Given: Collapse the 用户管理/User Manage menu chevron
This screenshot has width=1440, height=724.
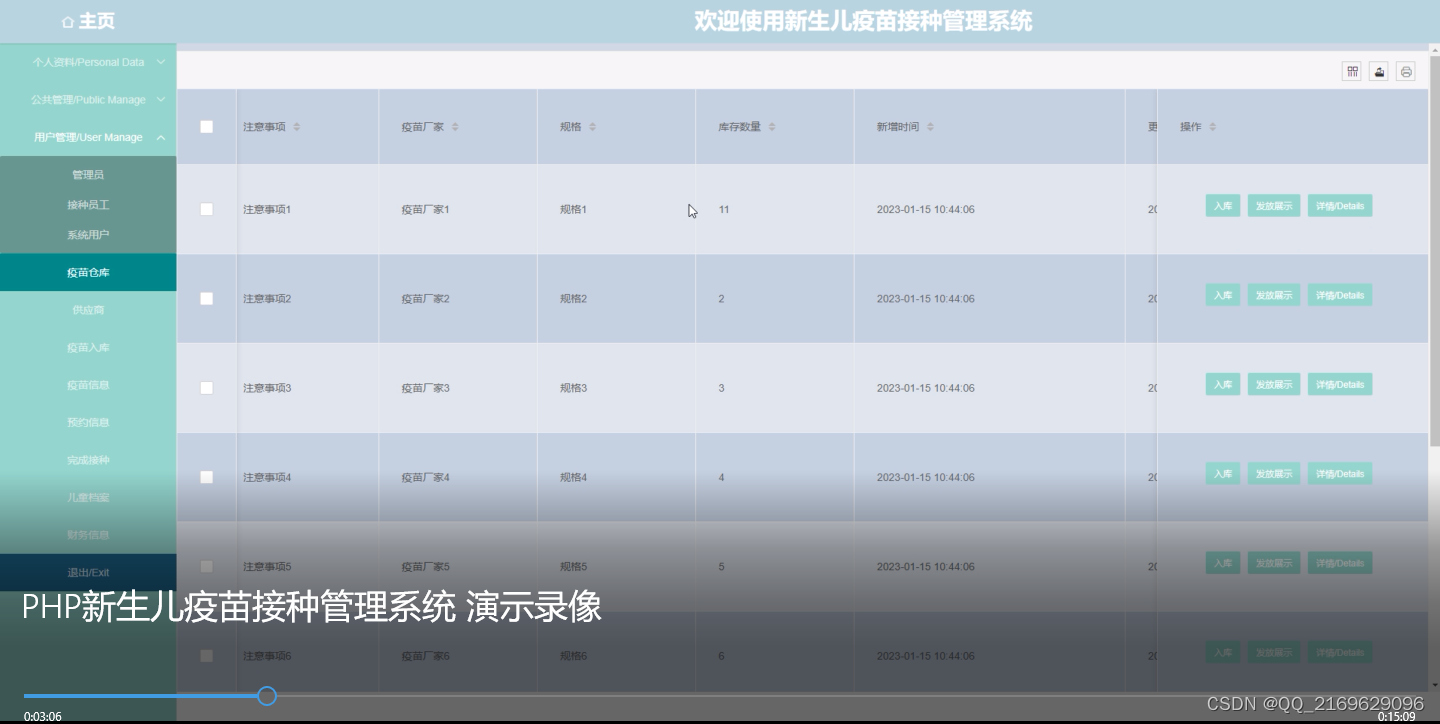Looking at the screenshot, I should click(161, 137).
